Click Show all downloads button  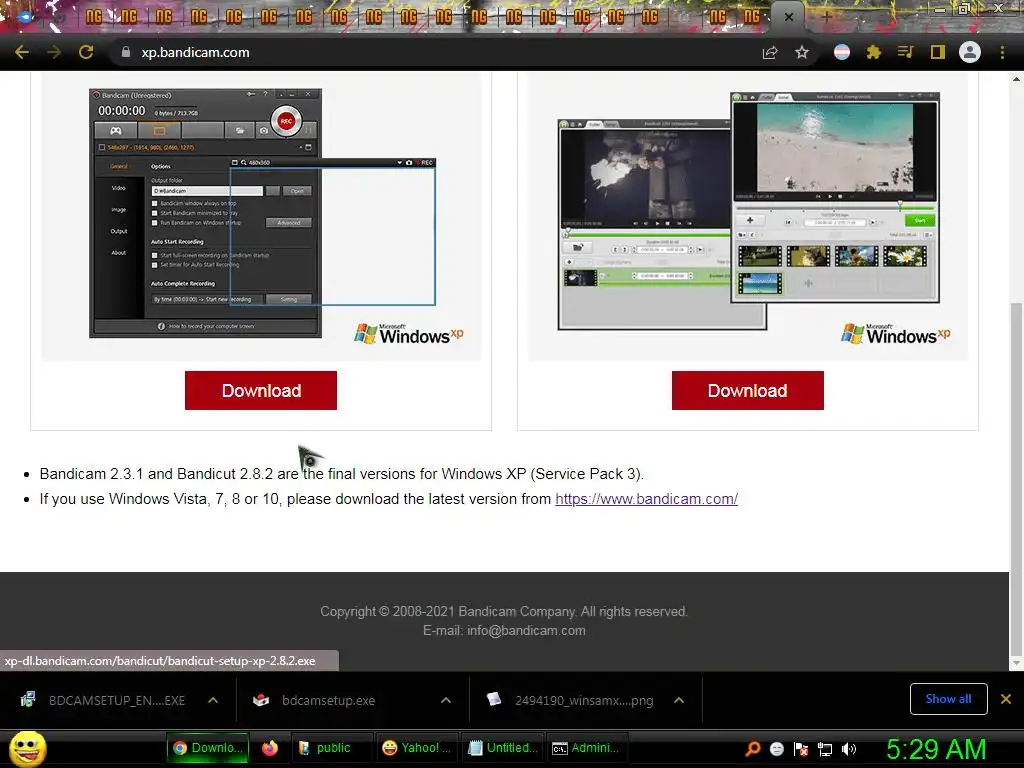(x=948, y=699)
